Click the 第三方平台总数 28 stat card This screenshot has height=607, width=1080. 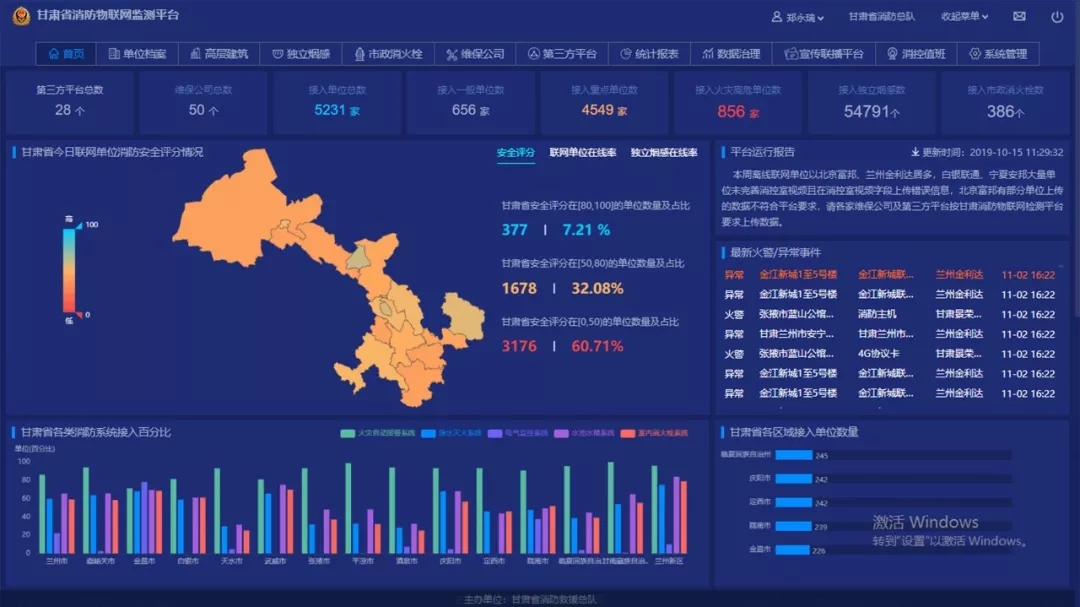[70, 102]
